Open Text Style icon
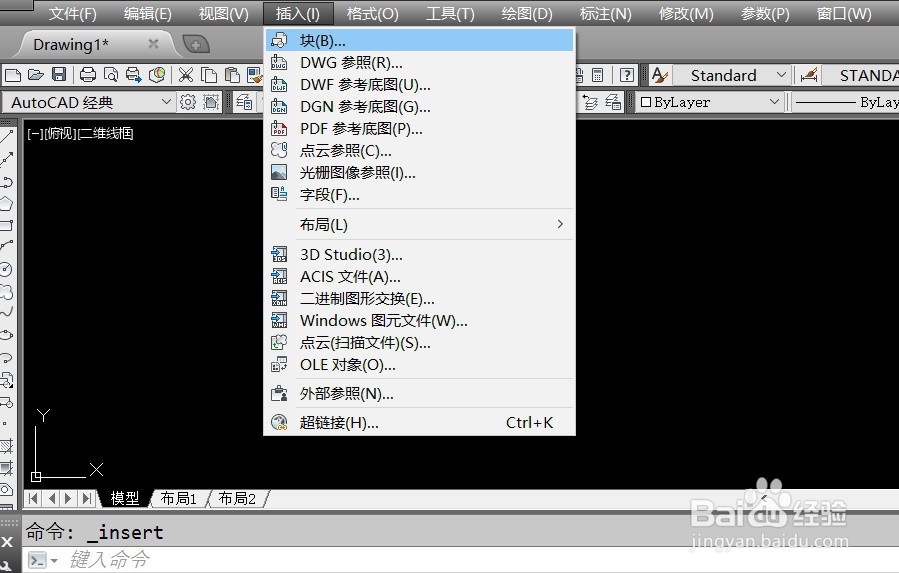The image size is (899, 573). click(660, 75)
